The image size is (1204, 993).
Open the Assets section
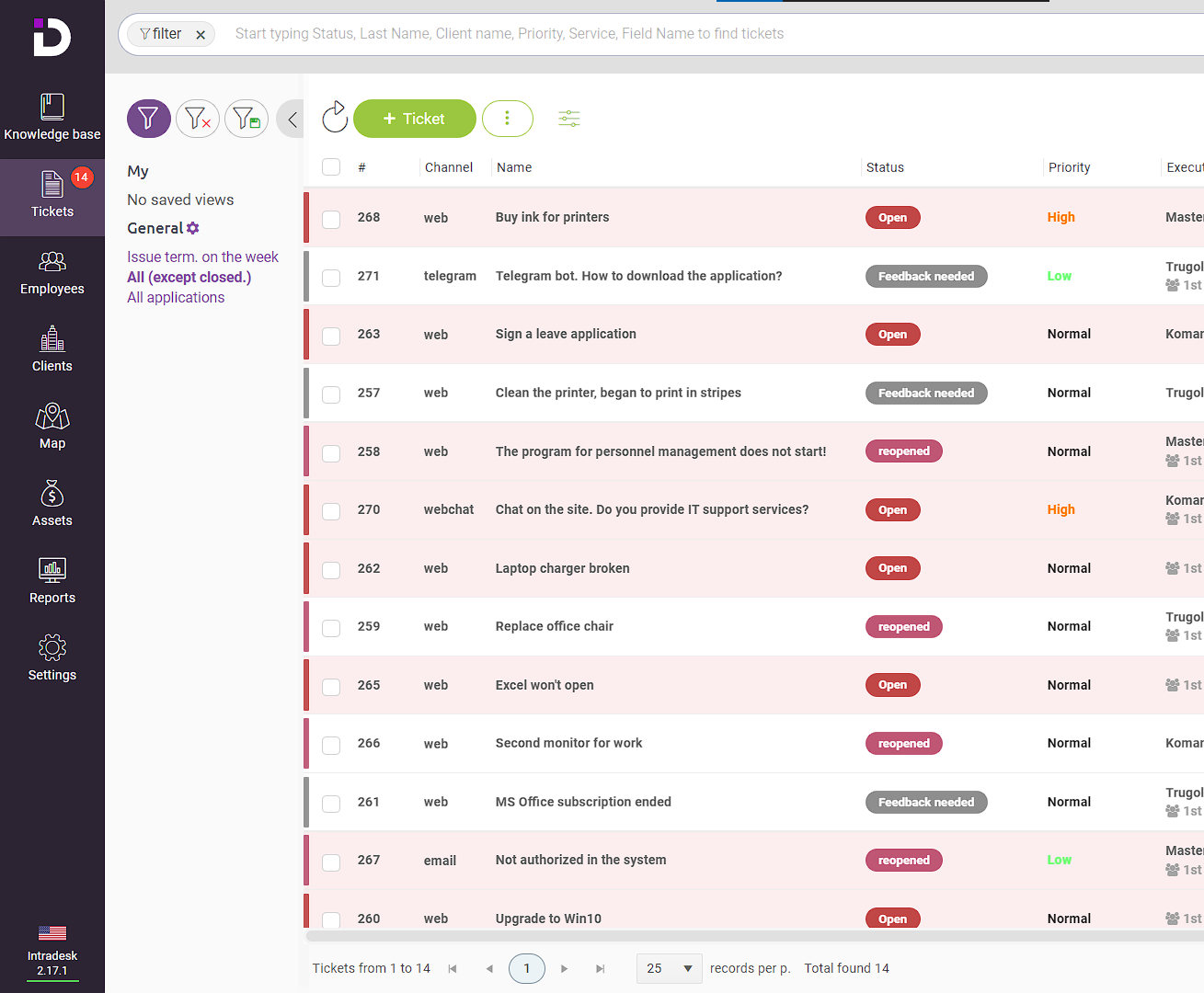click(52, 503)
